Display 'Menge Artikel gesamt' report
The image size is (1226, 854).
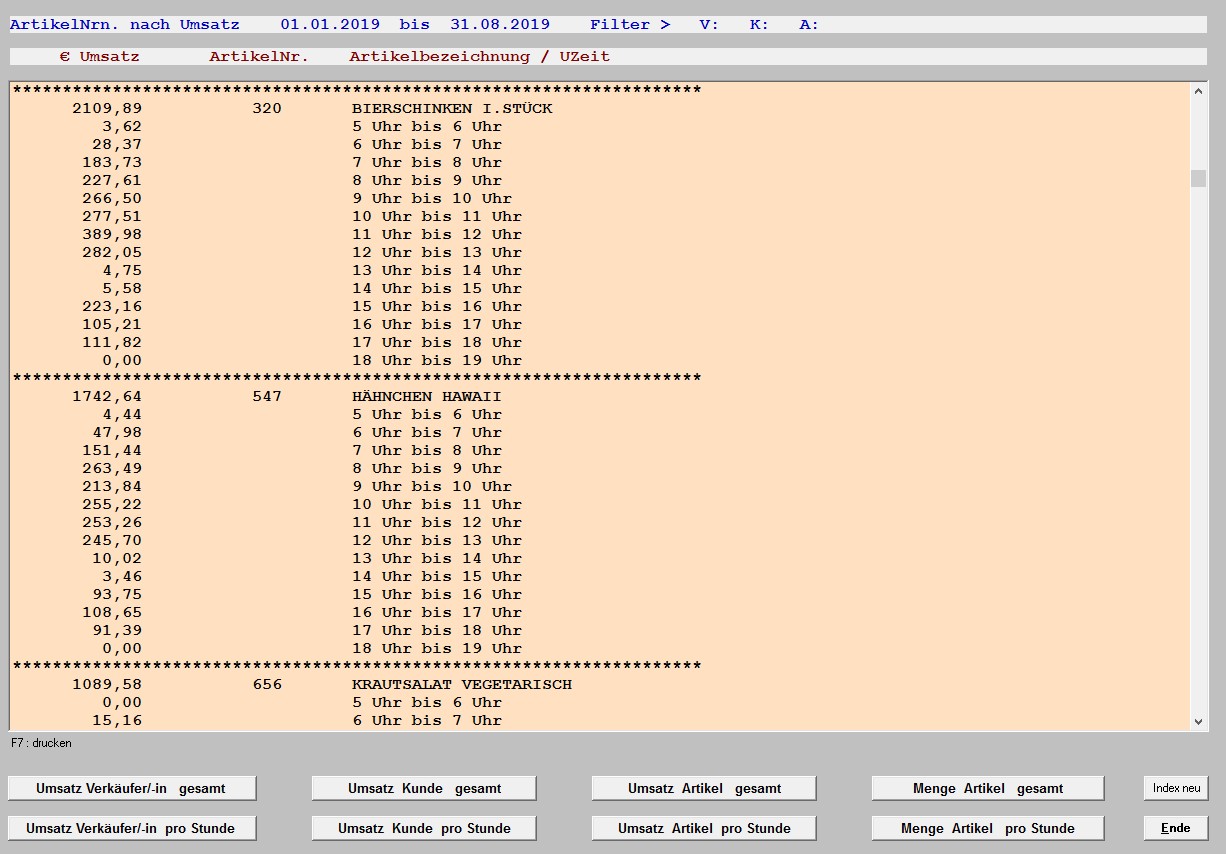coord(987,788)
